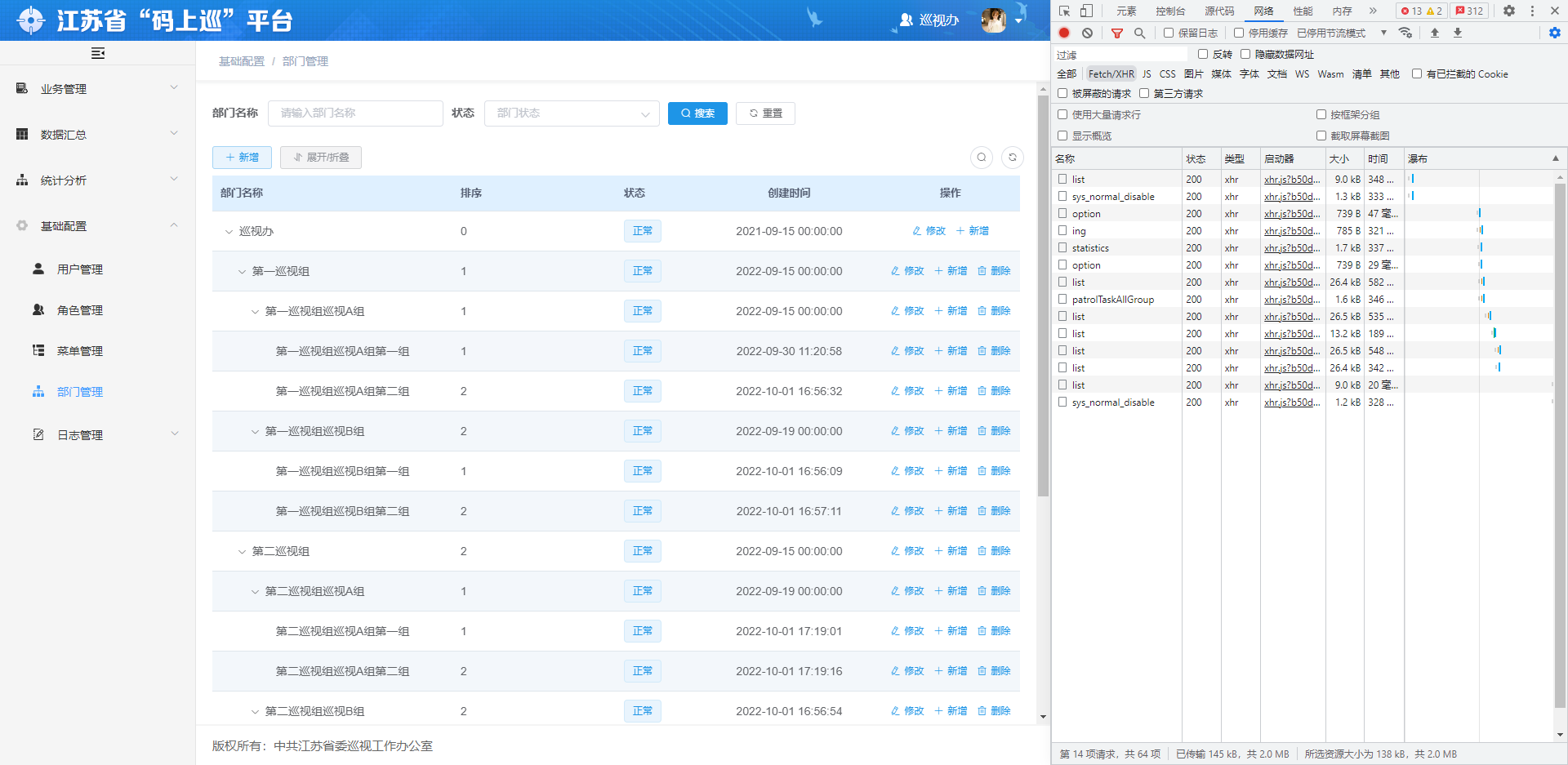Switch to the 控制台 DevTools tab
The width and height of the screenshot is (1568, 765).
point(1170,11)
